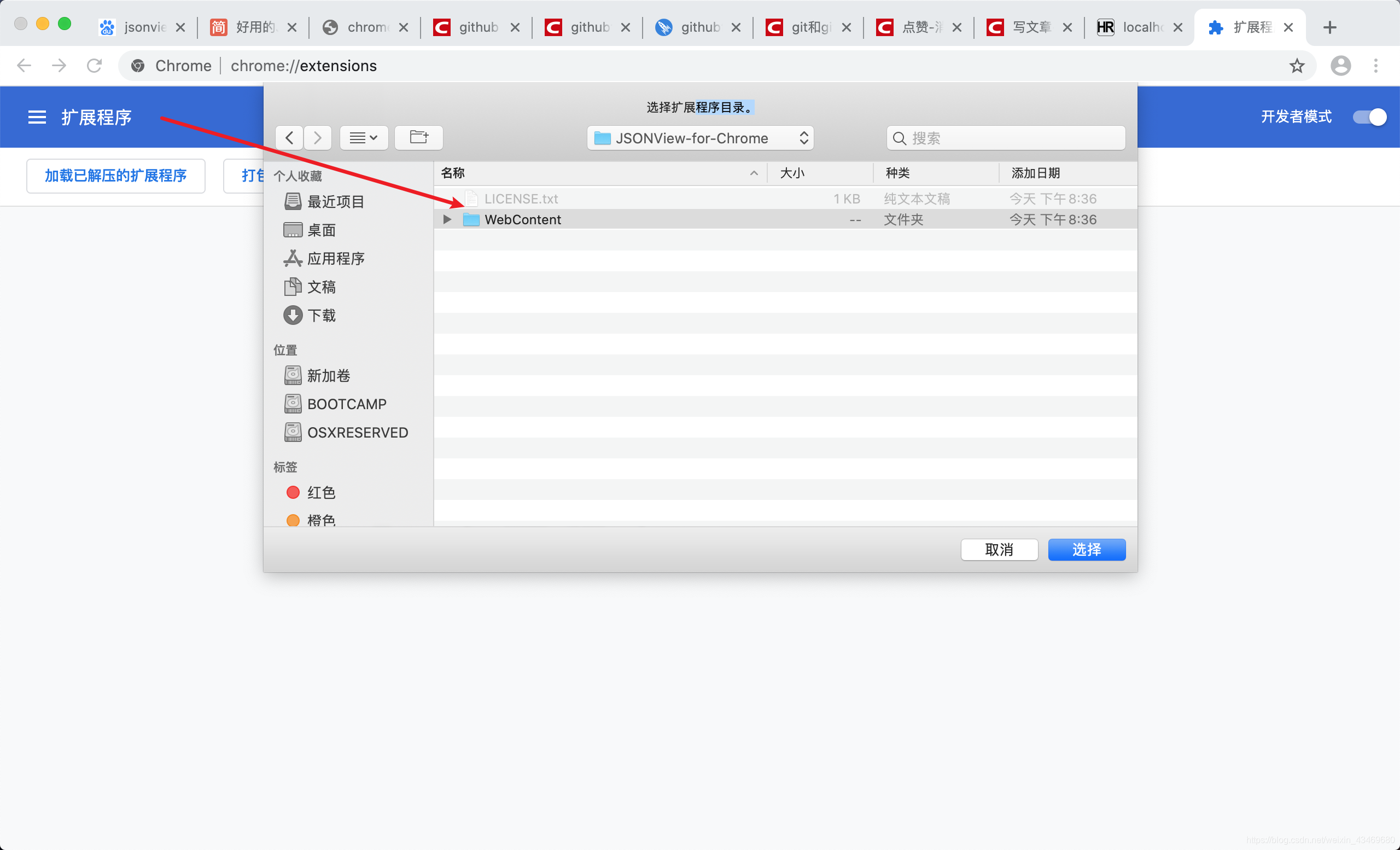Click the browser back arrow
The image size is (1400, 850).
tap(24, 66)
